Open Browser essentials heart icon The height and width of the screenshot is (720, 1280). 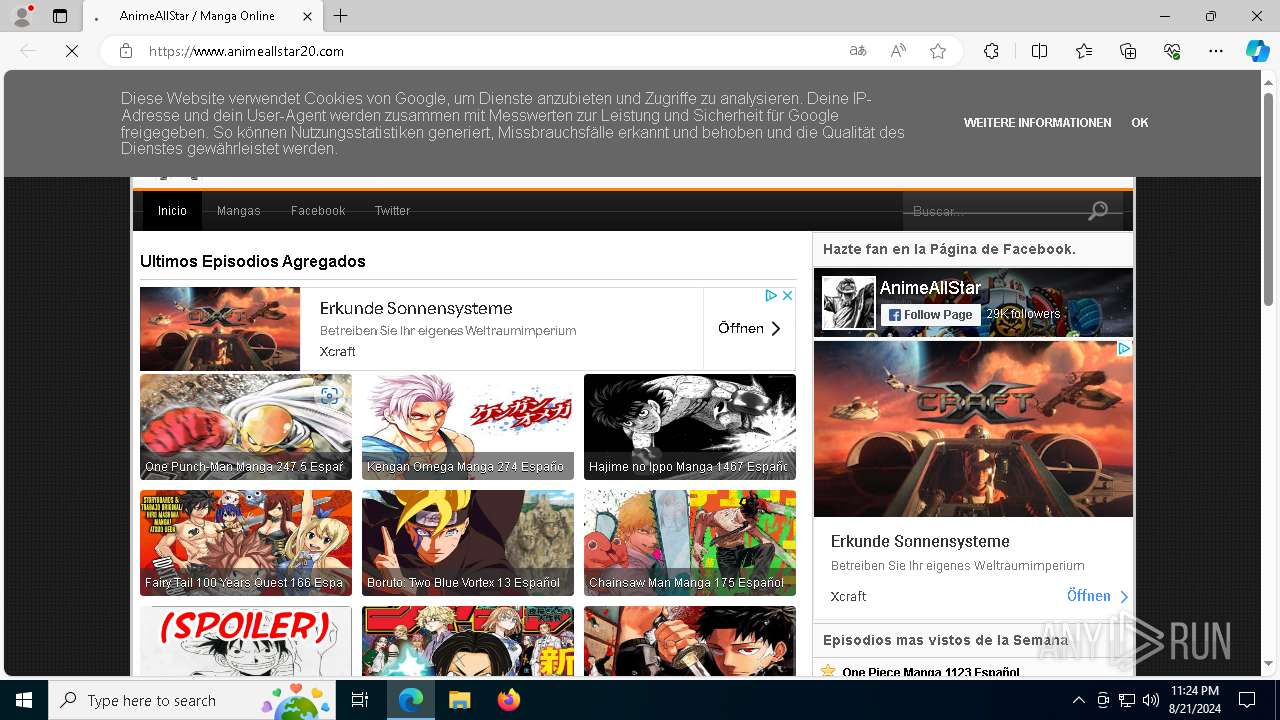(x=1172, y=51)
